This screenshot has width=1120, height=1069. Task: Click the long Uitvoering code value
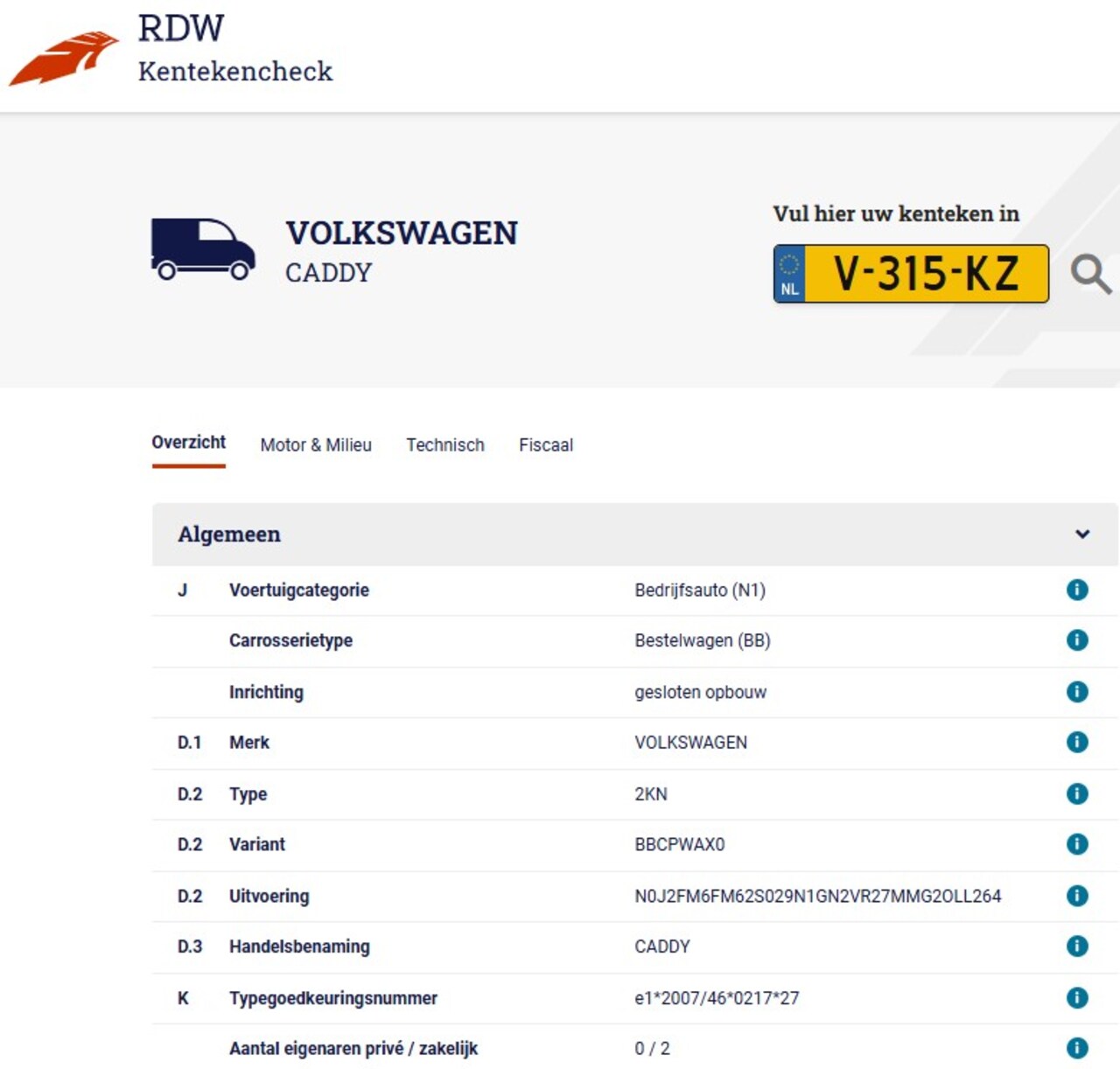pyautogui.click(x=818, y=896)
